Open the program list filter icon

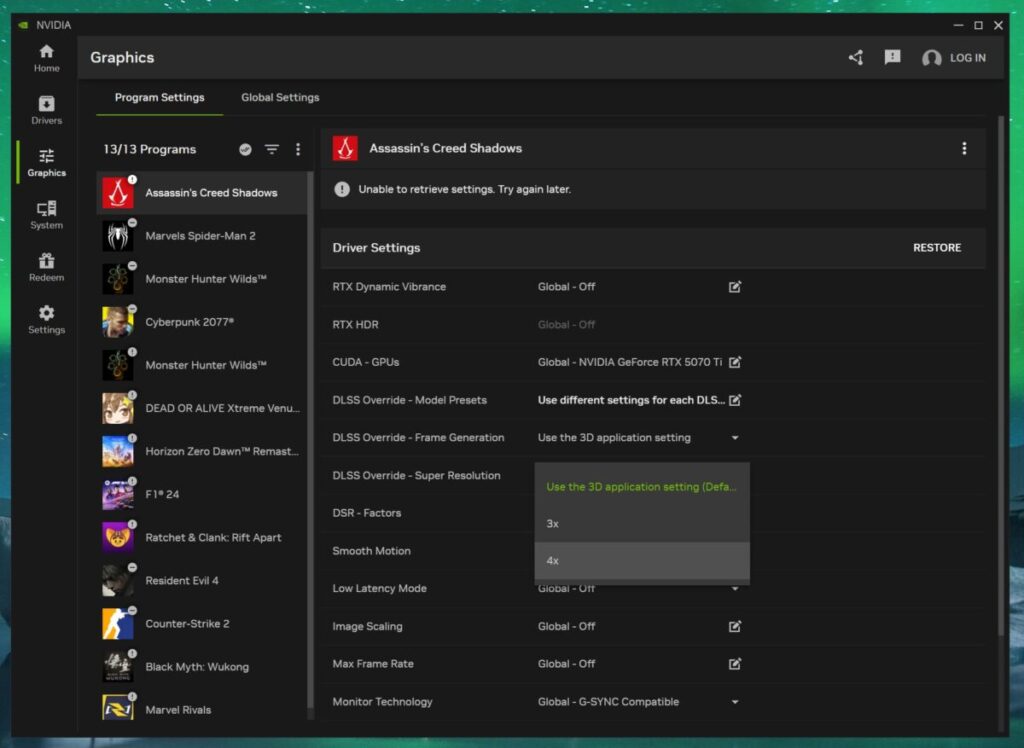coord(272,150)
